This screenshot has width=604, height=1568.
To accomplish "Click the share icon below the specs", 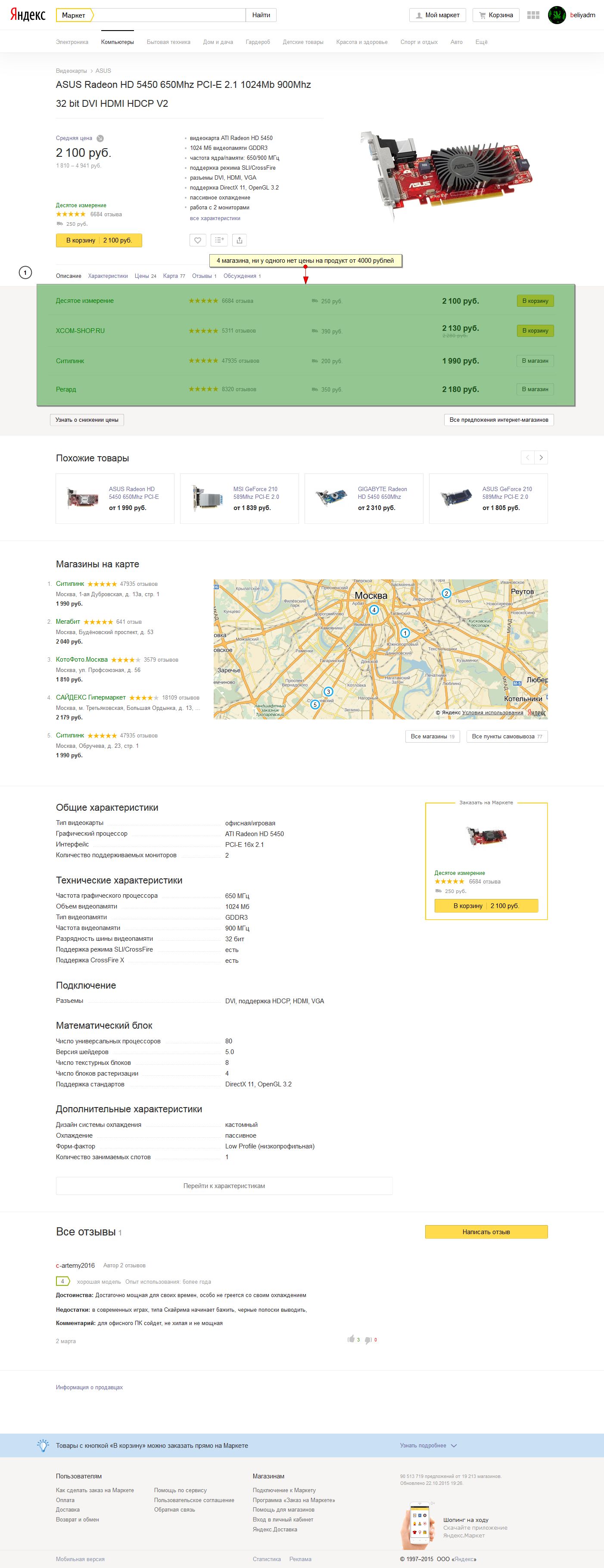I will click(239, 240).
